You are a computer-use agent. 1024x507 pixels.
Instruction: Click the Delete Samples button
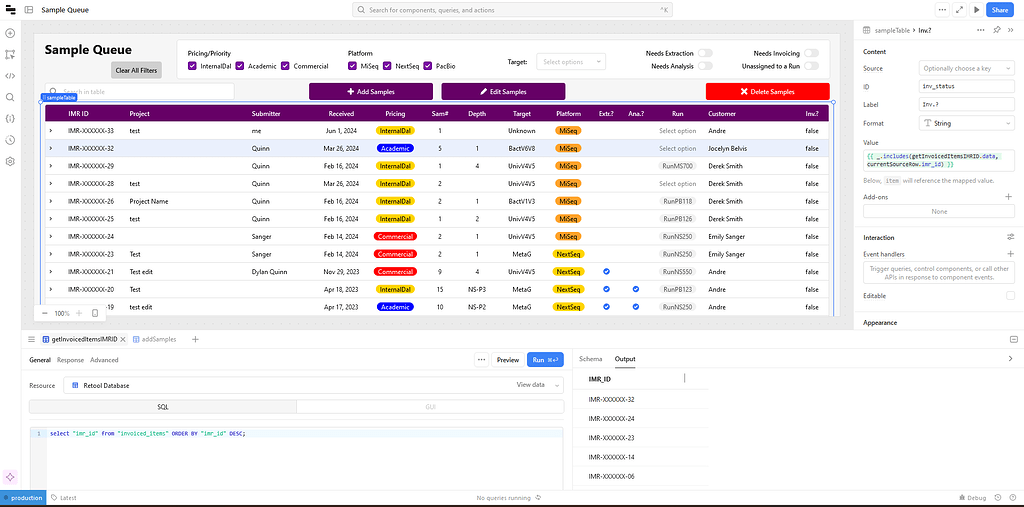pyautogui.click(x=767, y=91)
